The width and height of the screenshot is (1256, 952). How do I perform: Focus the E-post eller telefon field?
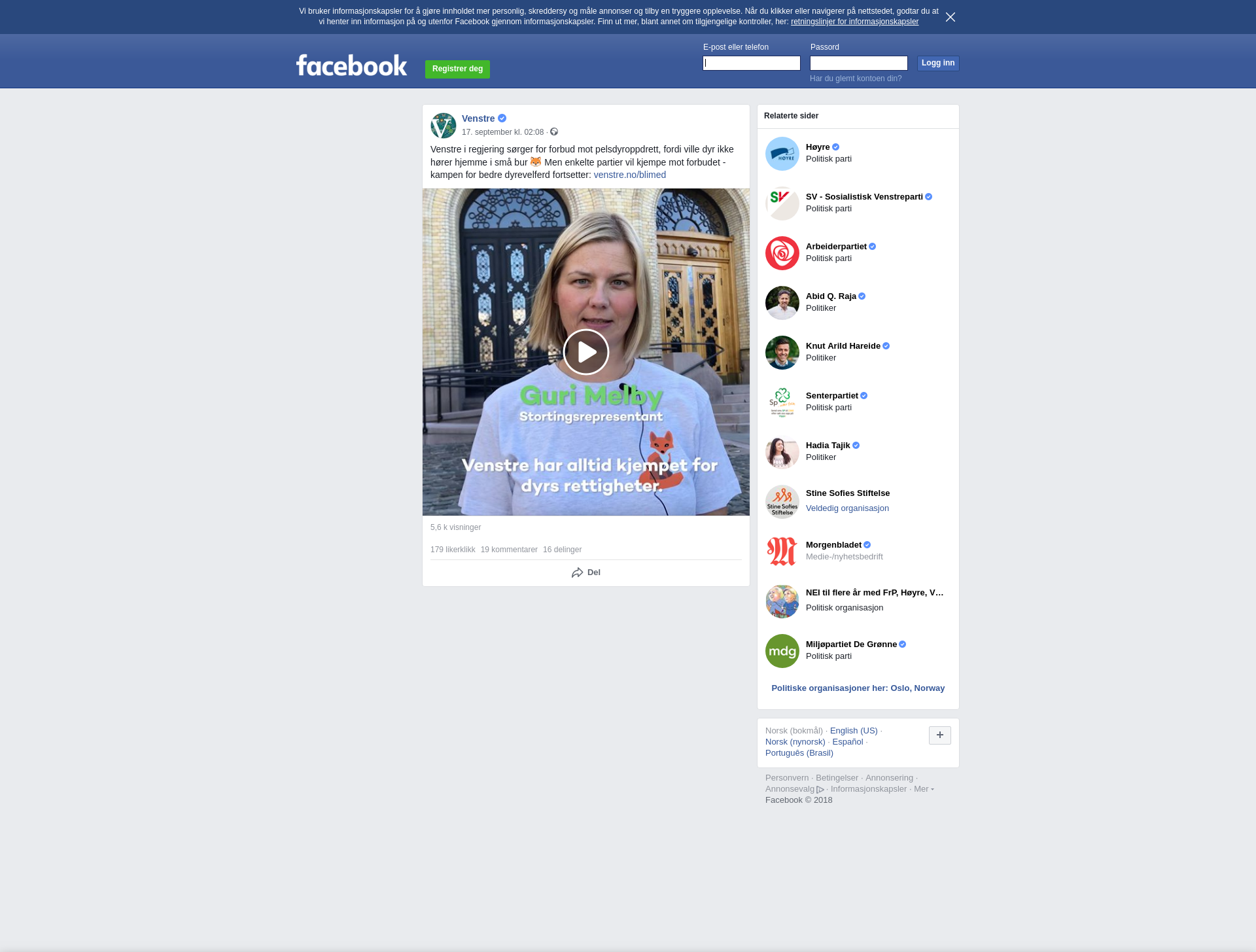point(752,63)
